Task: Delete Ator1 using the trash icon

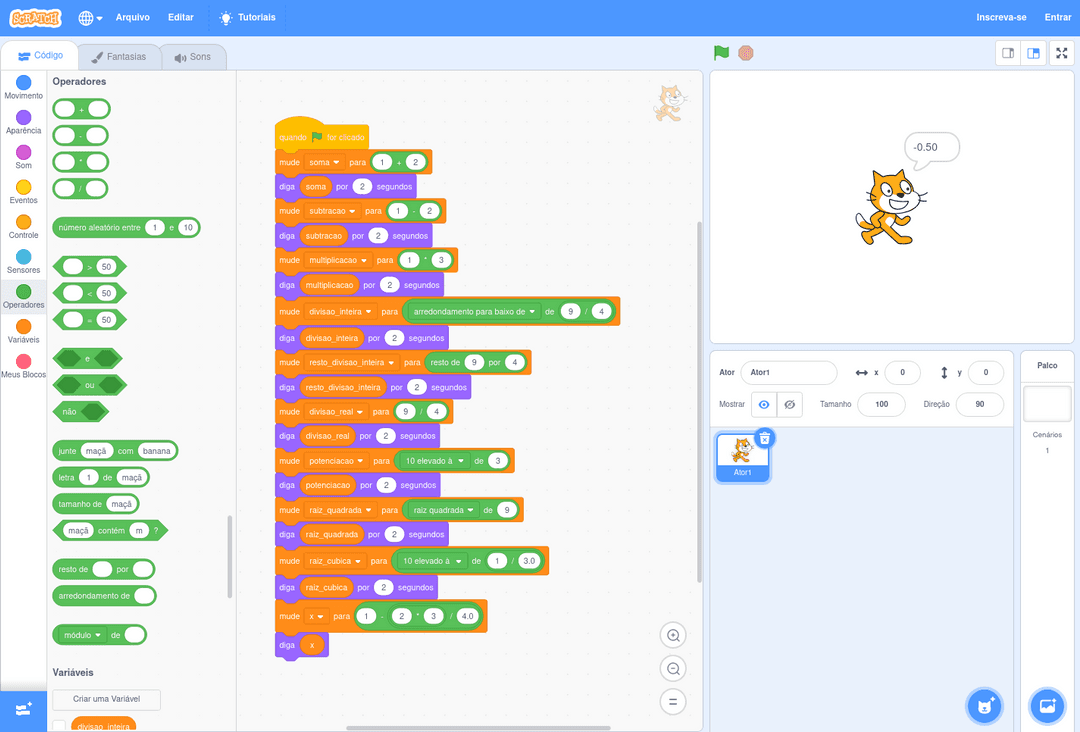Action: coord(765,438)
